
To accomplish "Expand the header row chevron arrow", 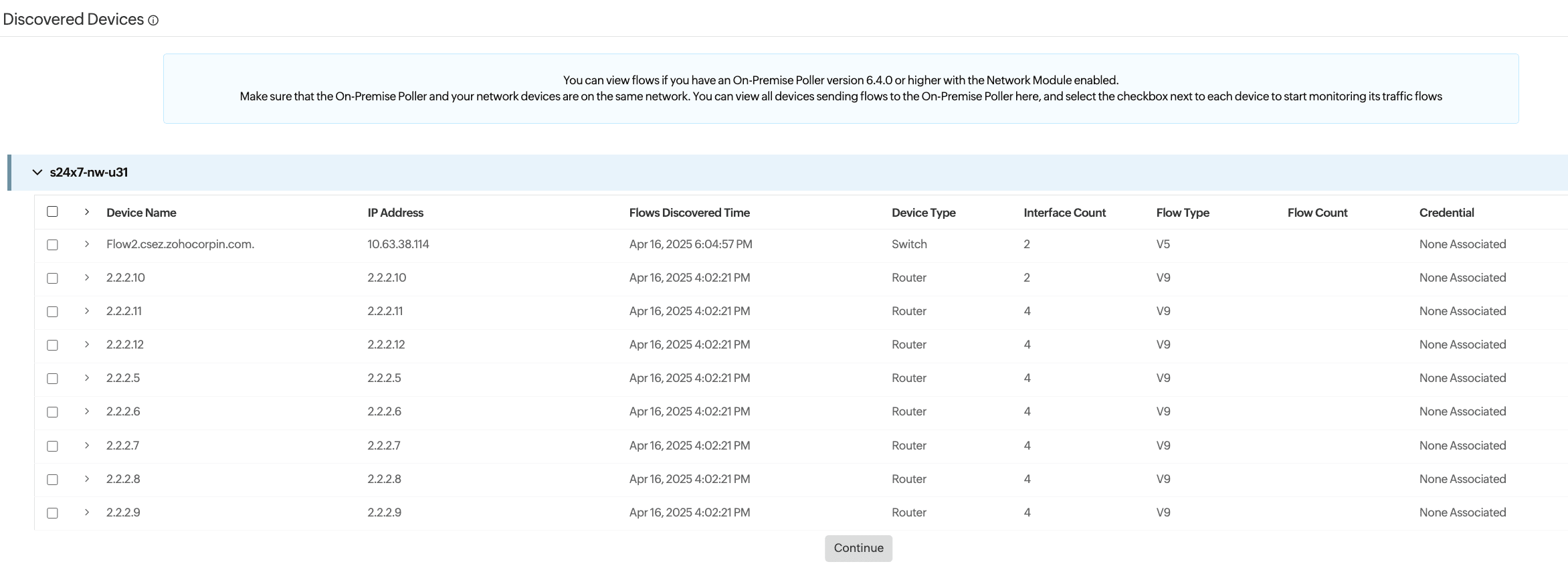I will click(x=87, y=212).
